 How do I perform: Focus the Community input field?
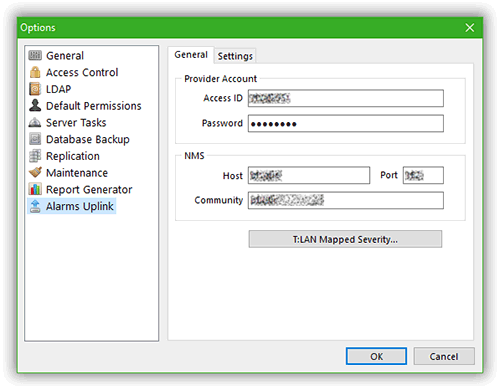tap(346, 200)
